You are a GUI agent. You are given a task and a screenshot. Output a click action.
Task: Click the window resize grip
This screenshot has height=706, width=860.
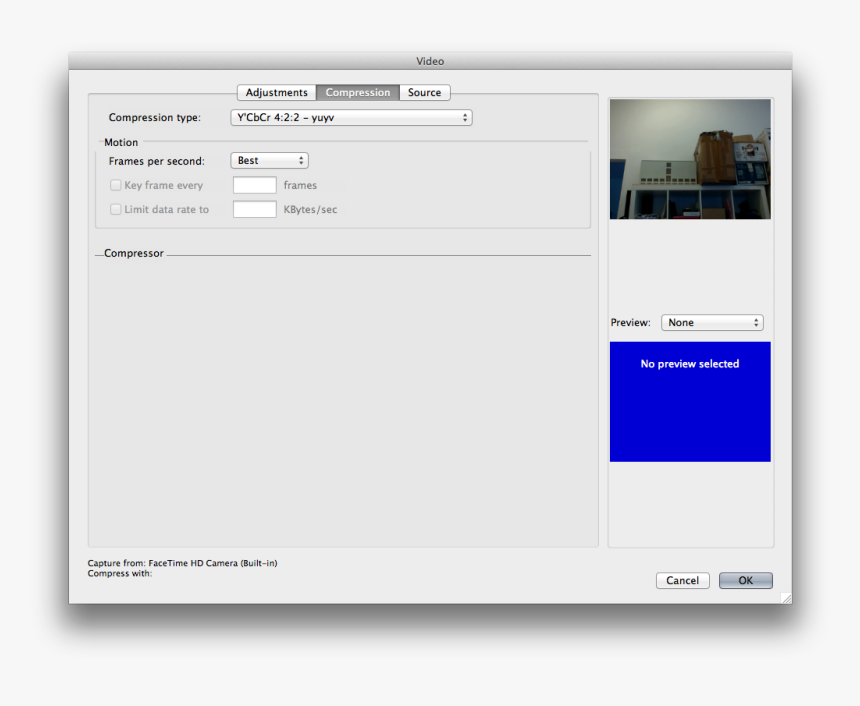[x=786, y=598]
